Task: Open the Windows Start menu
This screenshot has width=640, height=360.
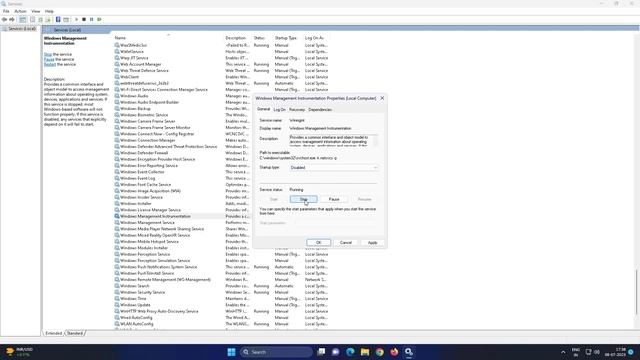Action: coord(231,352)
